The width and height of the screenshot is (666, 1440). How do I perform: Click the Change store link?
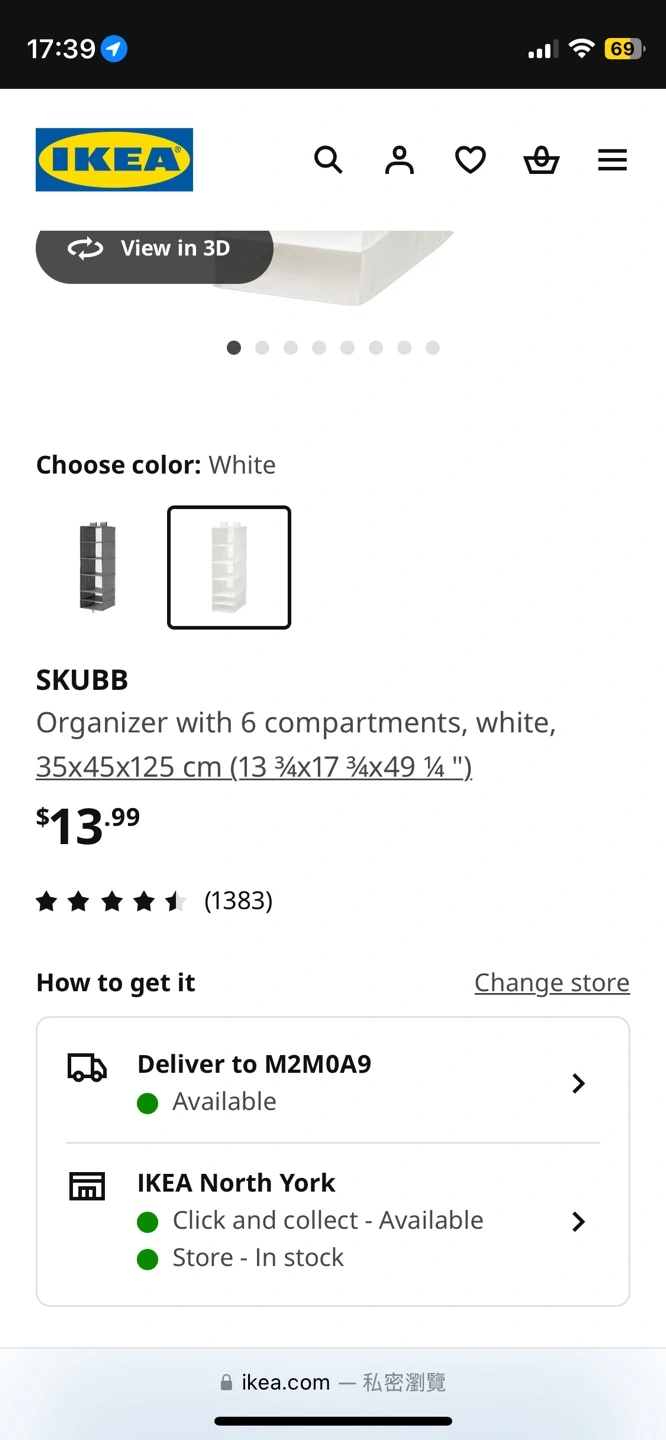(552, 983)
